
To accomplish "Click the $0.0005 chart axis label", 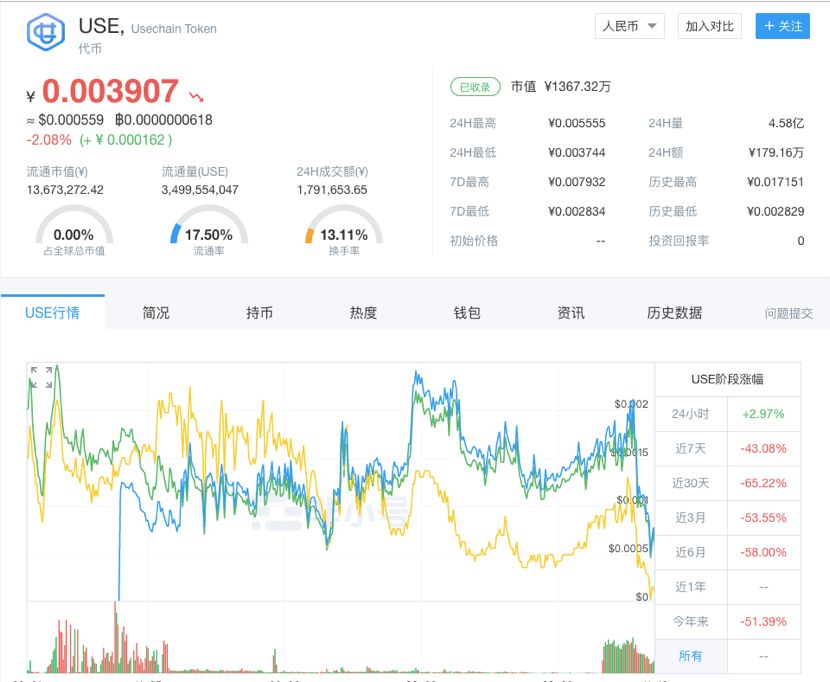I will [x=628, y=548].
